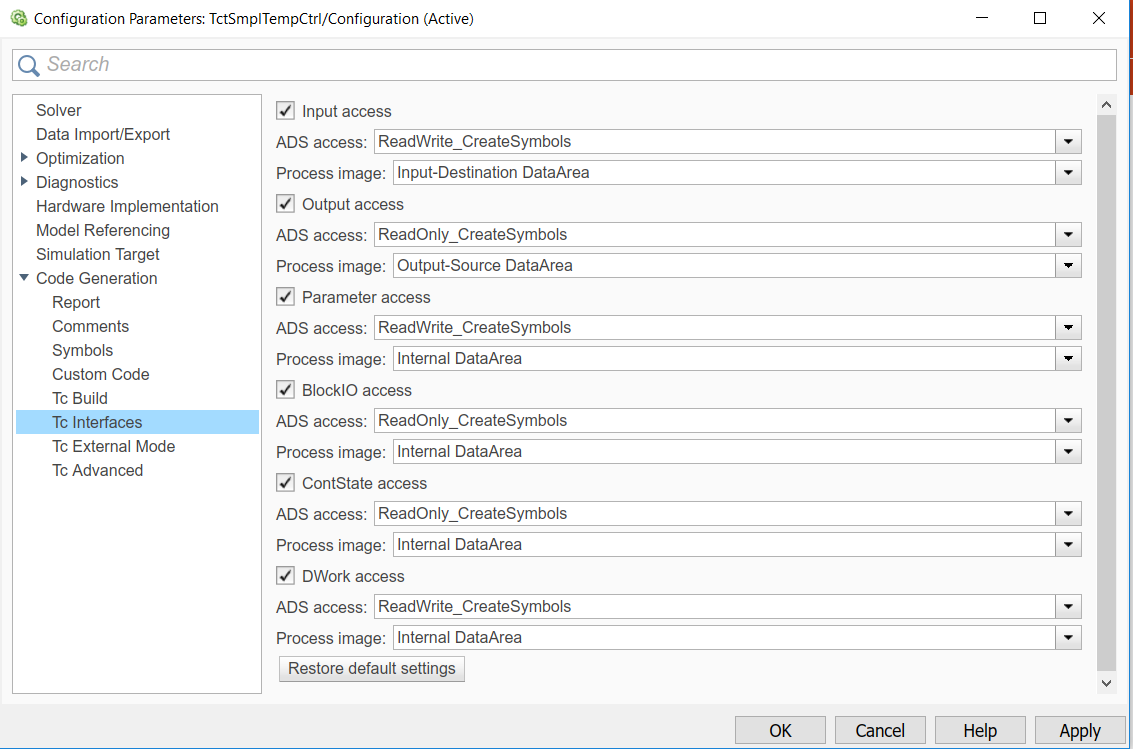Disable the ContState access checkbox
Viewport: 1133px width, 749px height.
pos(285,482)
